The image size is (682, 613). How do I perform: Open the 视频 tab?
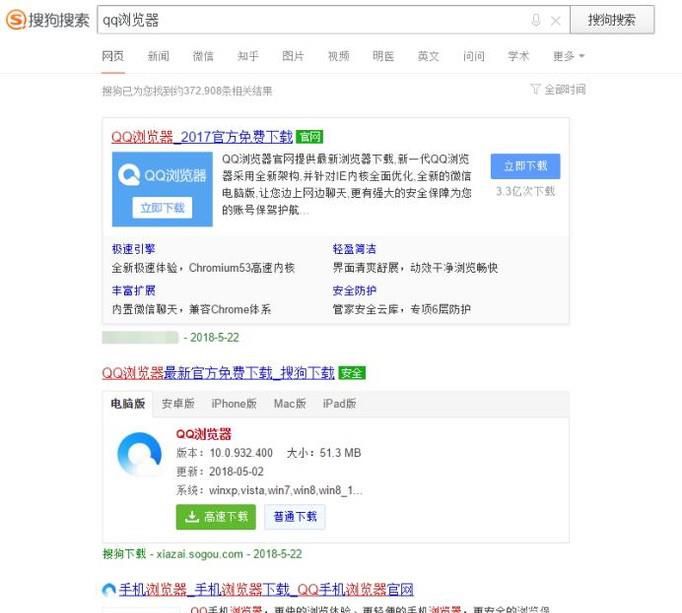tap(338, 56)
